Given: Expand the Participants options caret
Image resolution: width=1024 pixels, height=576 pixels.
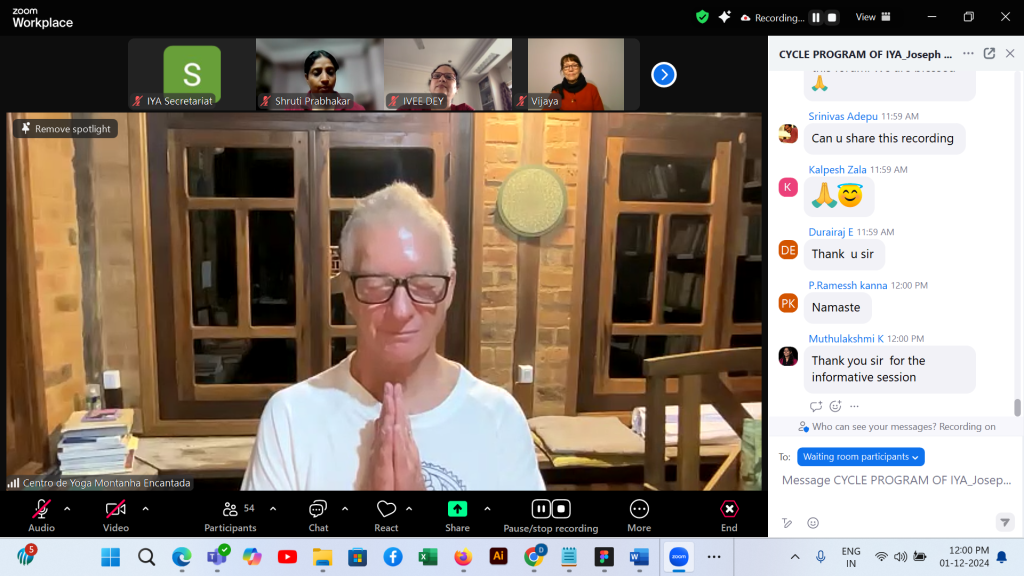Looking at the screenshot, I should (x=273, y=509).
